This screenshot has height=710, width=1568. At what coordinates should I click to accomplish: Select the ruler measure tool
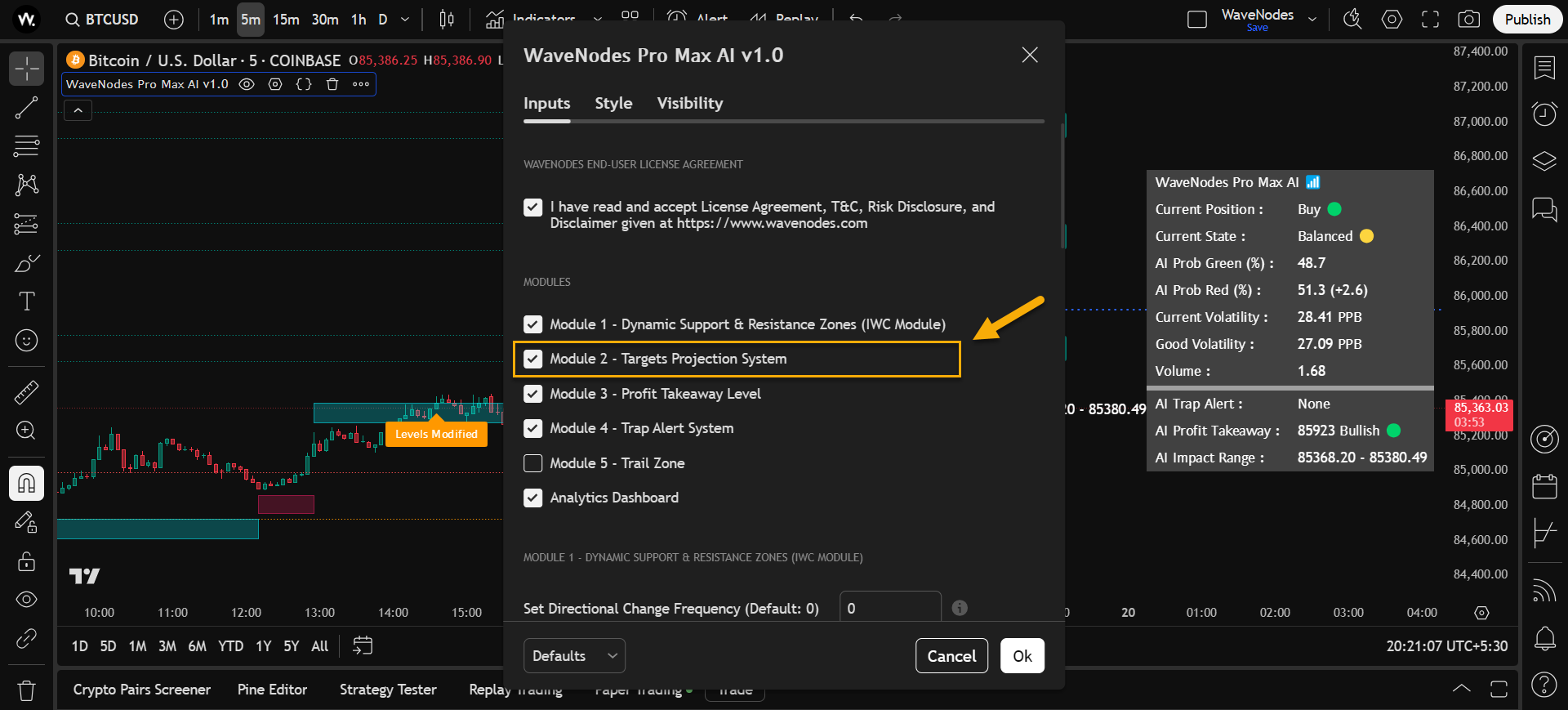[x=26, y=393]
